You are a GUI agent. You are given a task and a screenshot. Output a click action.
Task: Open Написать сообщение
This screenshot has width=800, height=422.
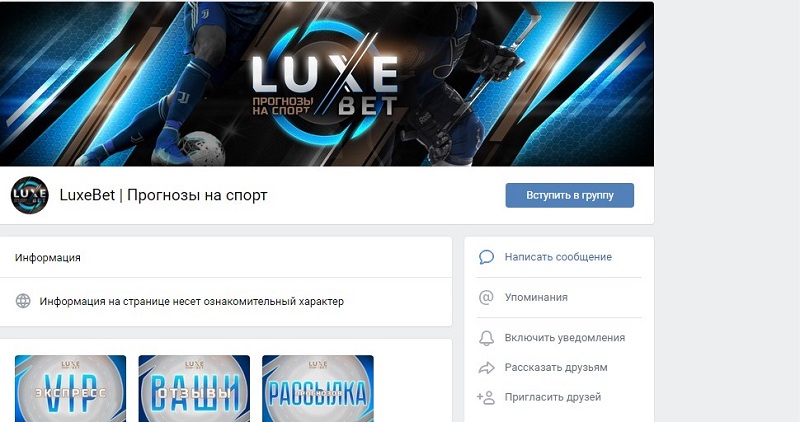pyautogui.click(x=558, y=257)
